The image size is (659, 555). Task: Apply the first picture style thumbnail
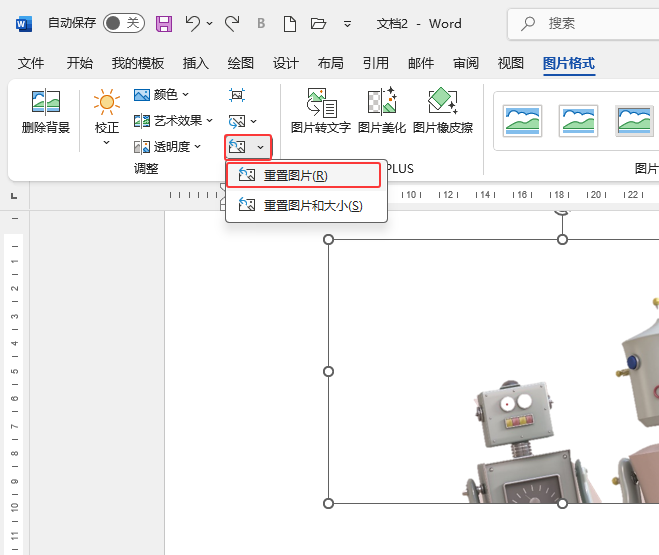coord(522,121)
